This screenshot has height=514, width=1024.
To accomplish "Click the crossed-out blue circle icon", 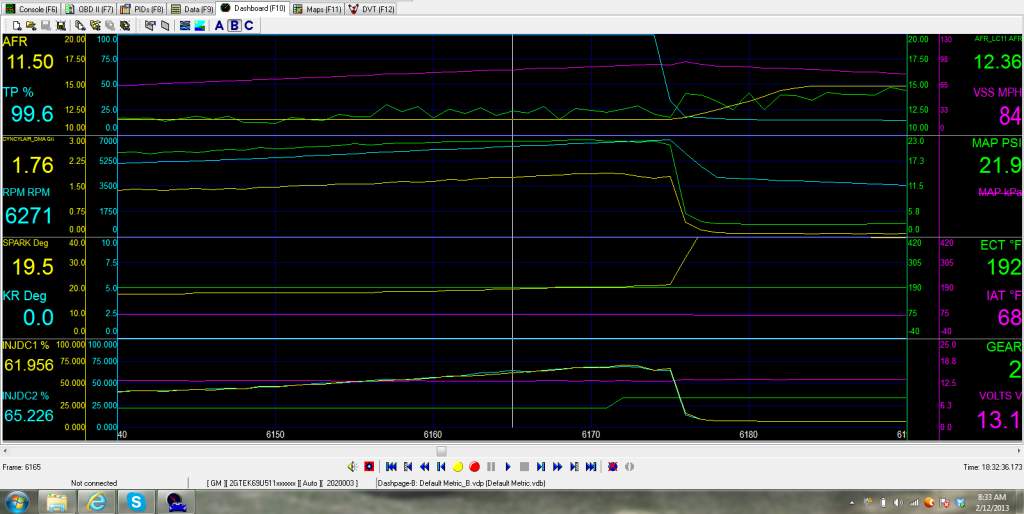I will pos(613,466).
